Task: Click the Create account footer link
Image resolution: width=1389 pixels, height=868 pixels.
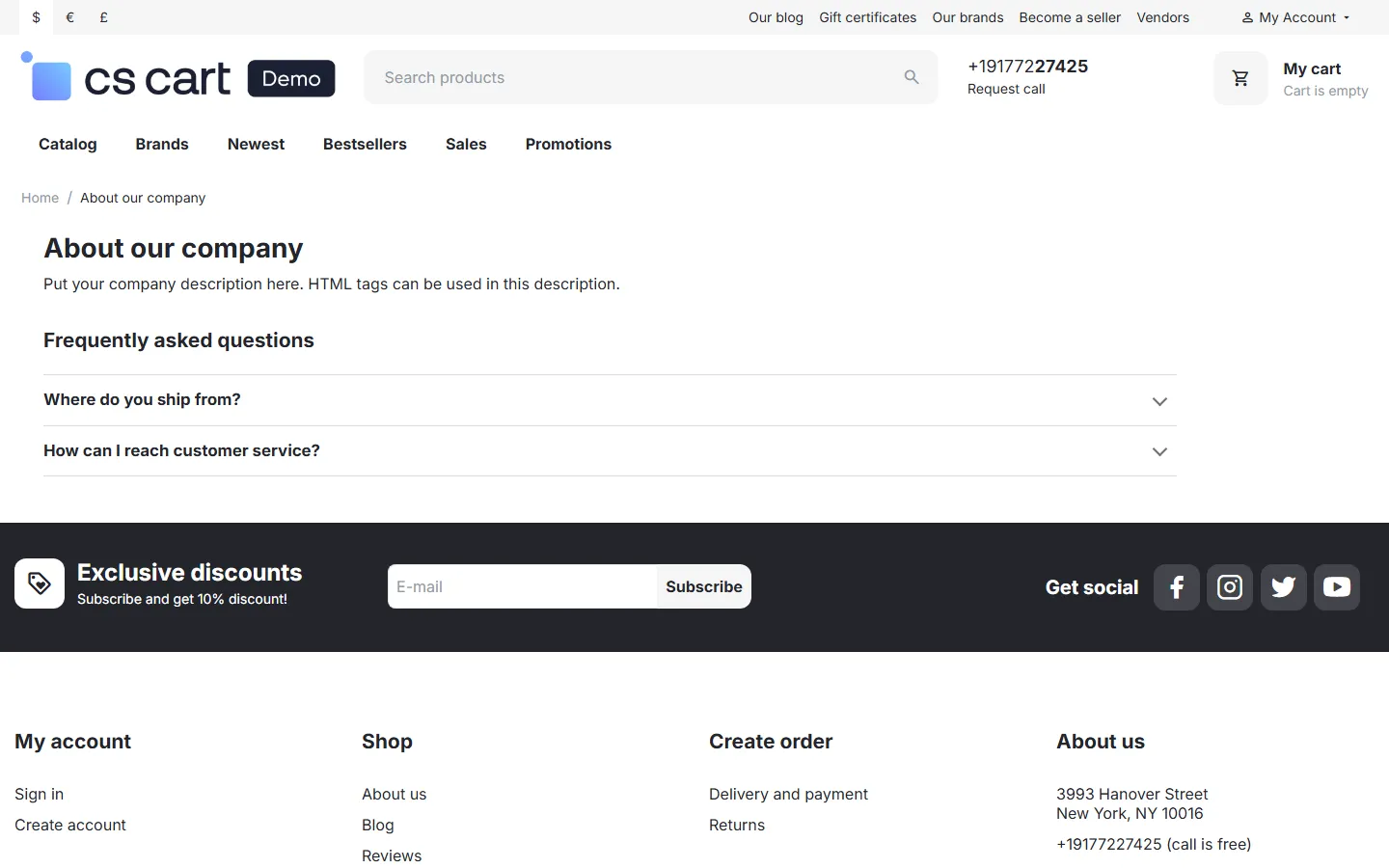Action: click(70, 825)
